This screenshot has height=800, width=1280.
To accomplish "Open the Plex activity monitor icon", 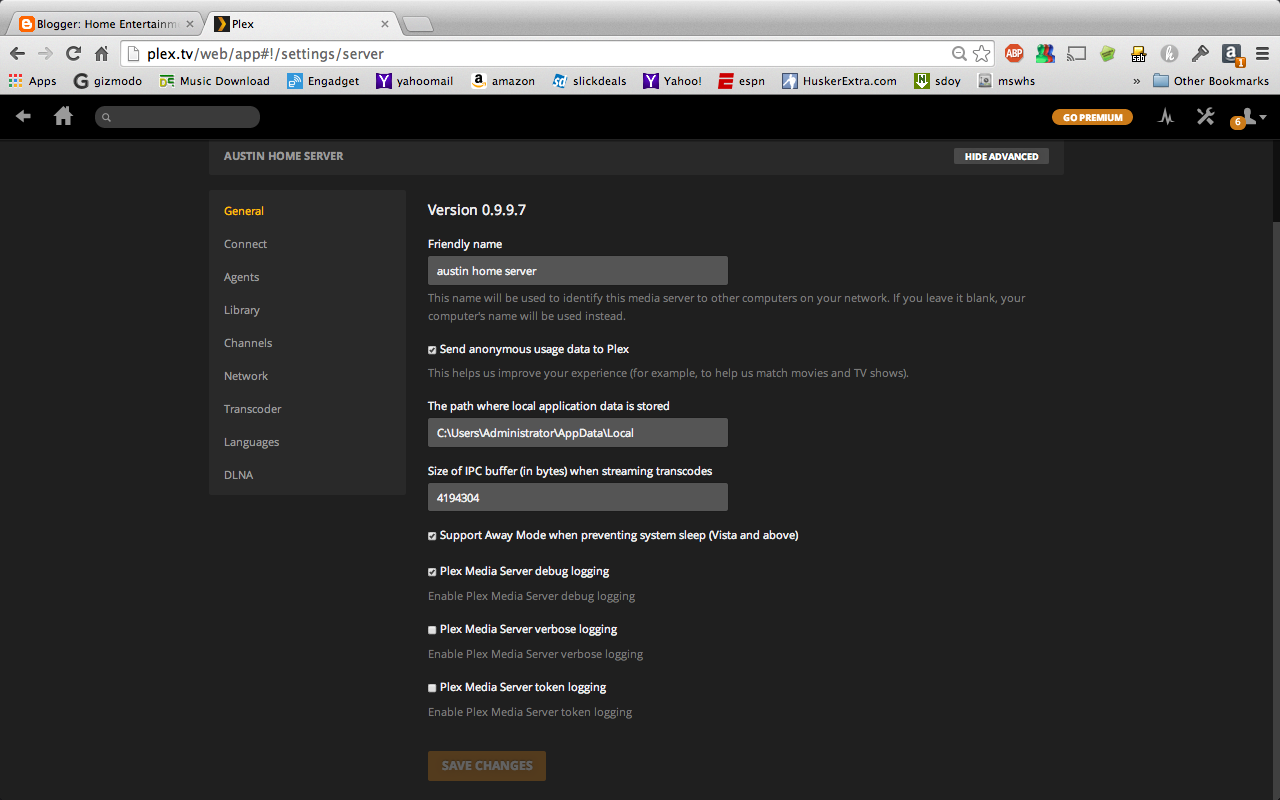I will [1165, 116].
